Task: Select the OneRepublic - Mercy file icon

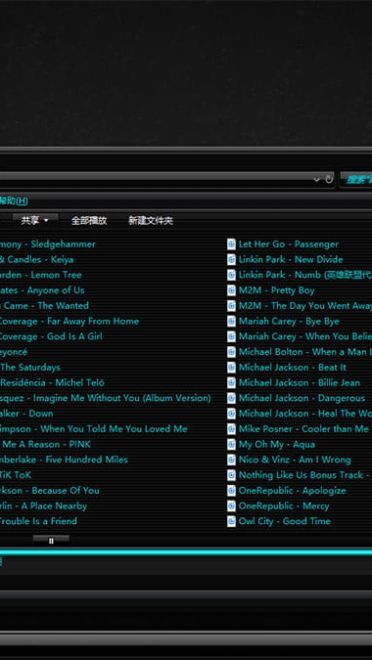Action: [x=231, y=506]
